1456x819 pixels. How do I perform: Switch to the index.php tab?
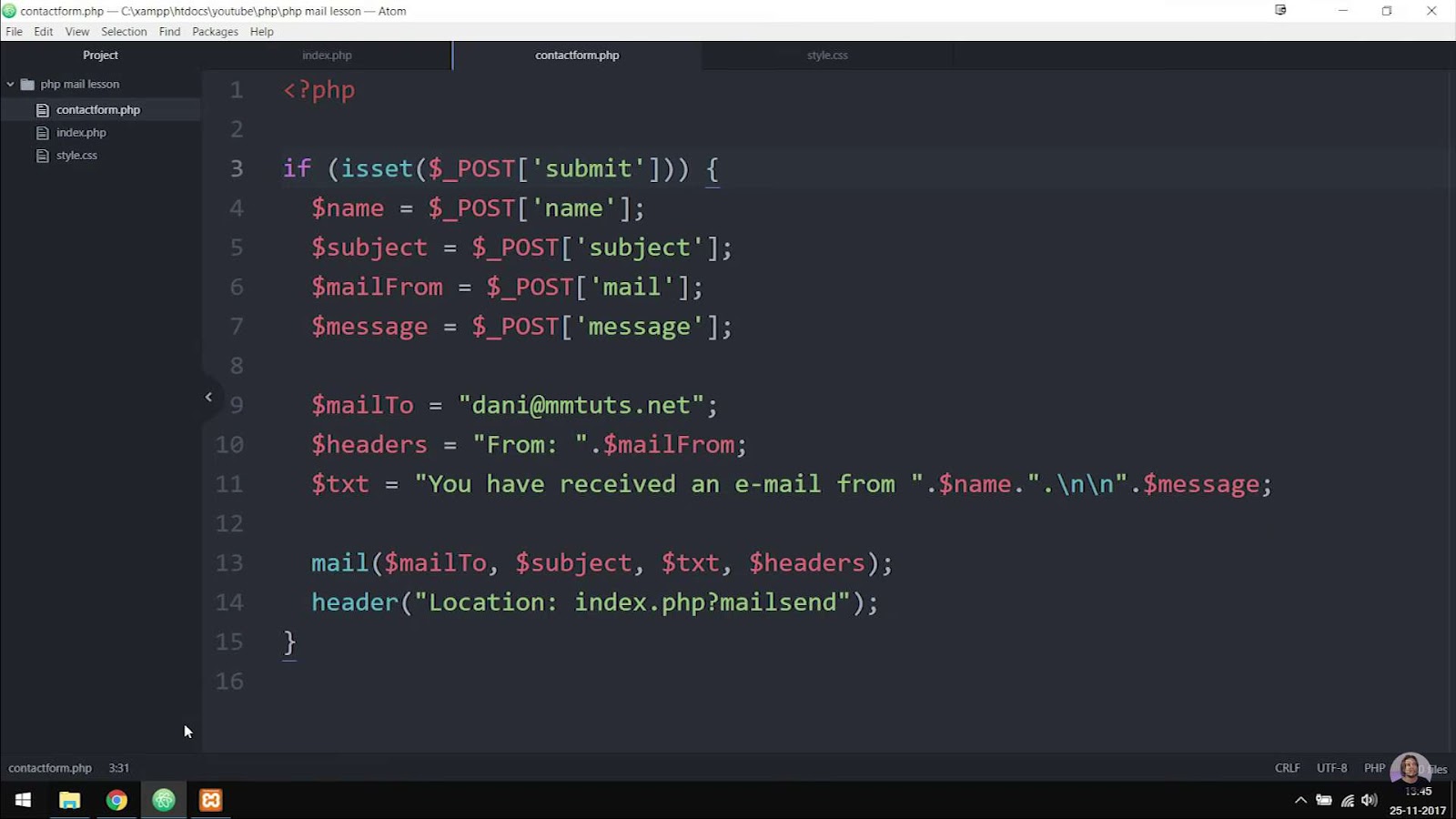pos(327,55)
